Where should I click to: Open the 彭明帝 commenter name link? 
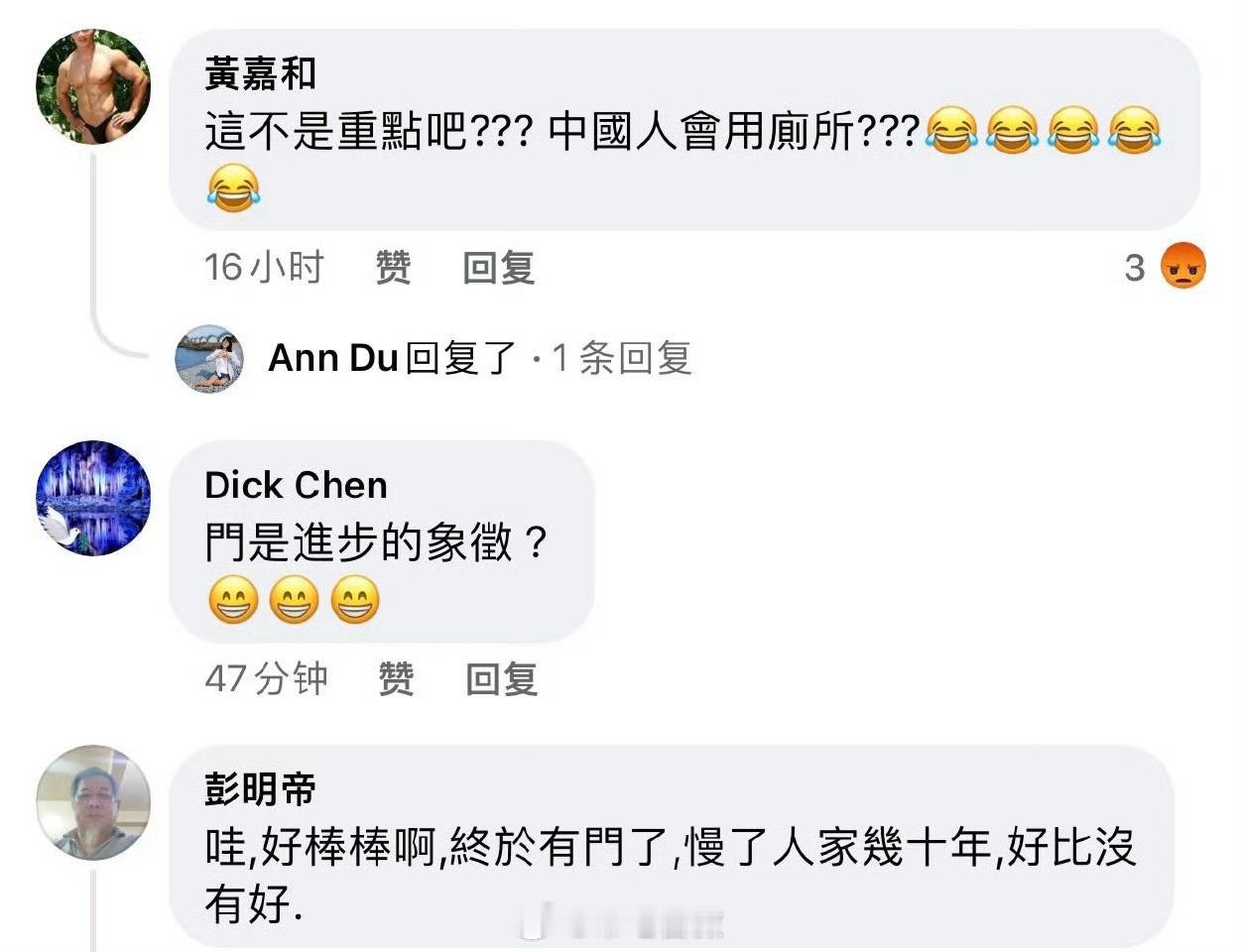coord(260,789)
